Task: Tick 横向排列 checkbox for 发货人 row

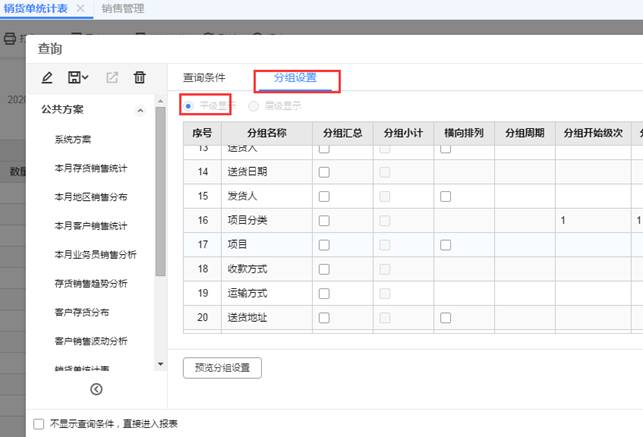Action: (444, 196)
